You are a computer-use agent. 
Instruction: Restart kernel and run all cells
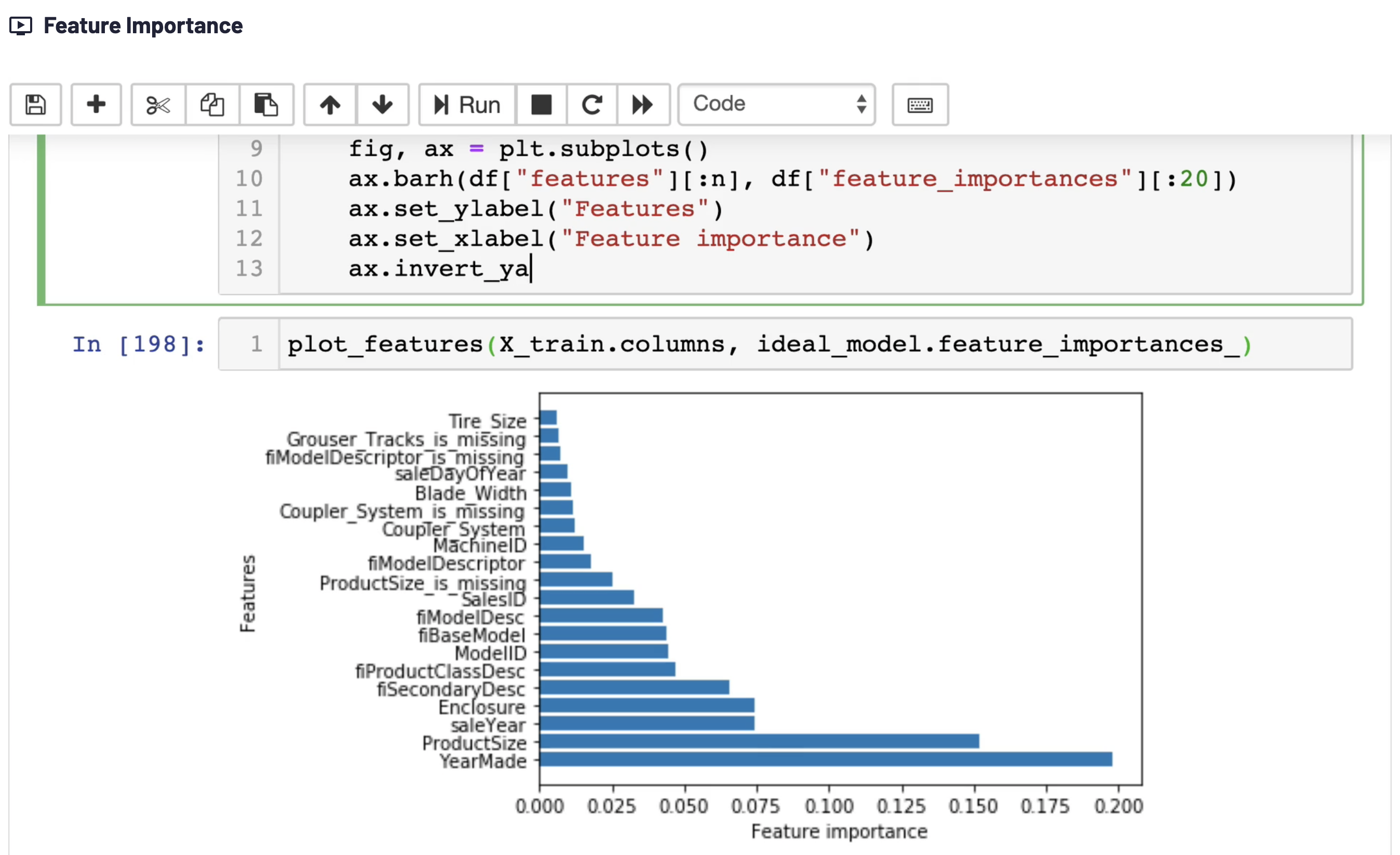(642, 104)
